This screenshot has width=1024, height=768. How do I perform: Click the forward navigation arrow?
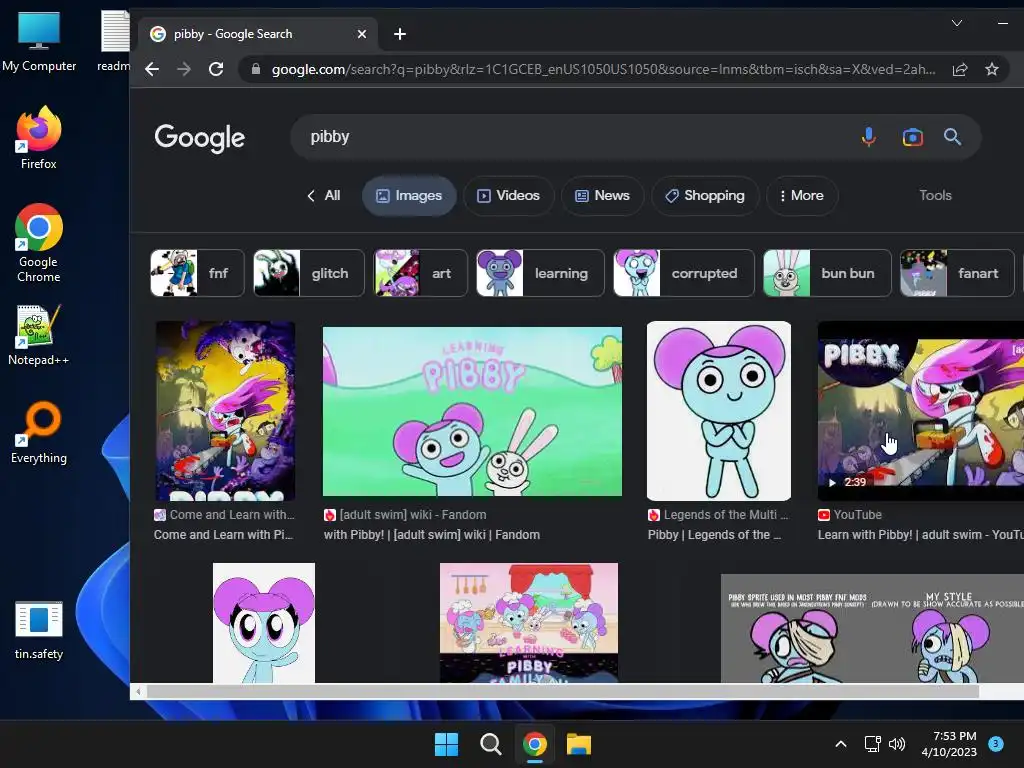184,69
